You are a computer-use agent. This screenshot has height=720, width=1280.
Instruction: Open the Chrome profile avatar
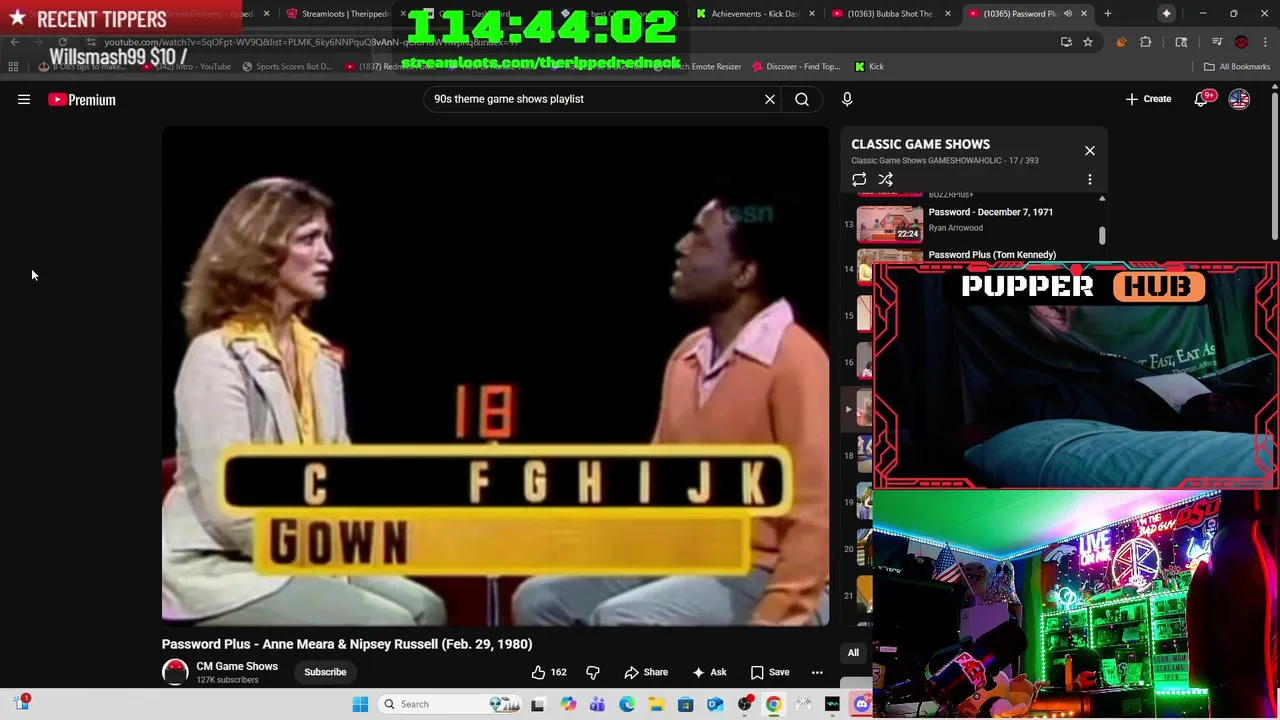point(1241,42)
